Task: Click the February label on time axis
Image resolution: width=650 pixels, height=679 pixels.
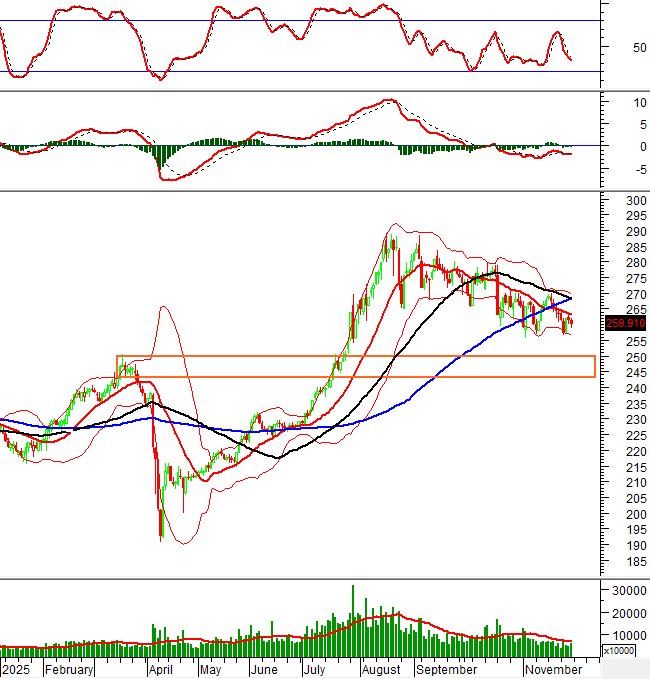Action: (x=69, y=669)
